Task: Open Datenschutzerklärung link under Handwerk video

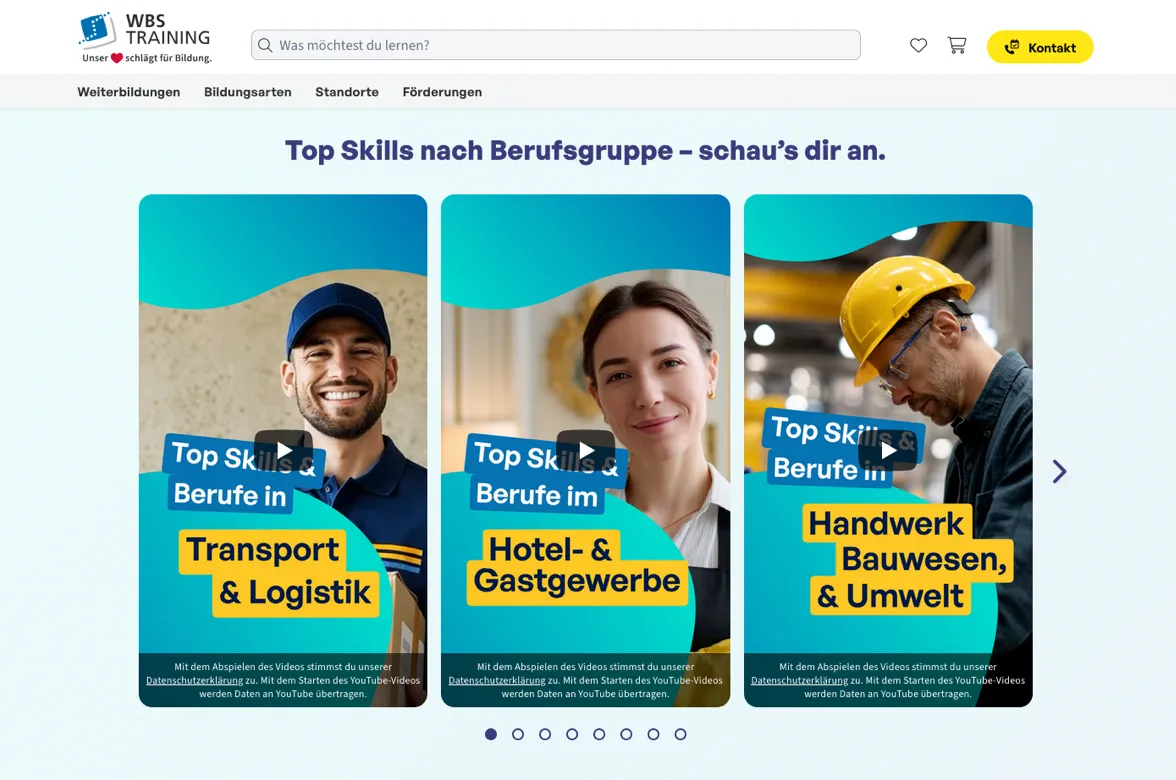Action: point(799,680)
